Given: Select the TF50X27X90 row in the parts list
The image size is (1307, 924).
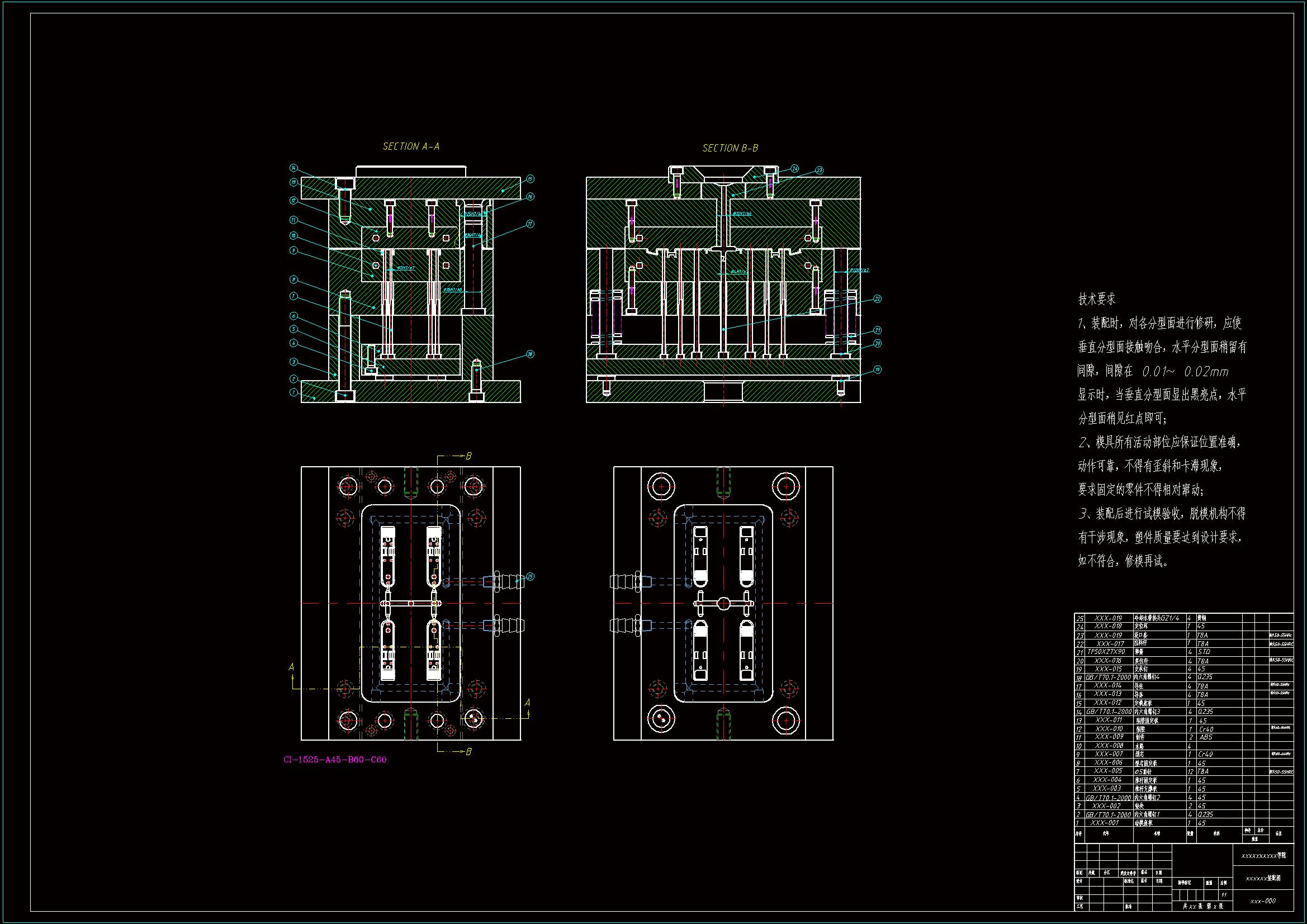Looking at the screenshot, I should pyautogui.click(x=1106, y=652).
